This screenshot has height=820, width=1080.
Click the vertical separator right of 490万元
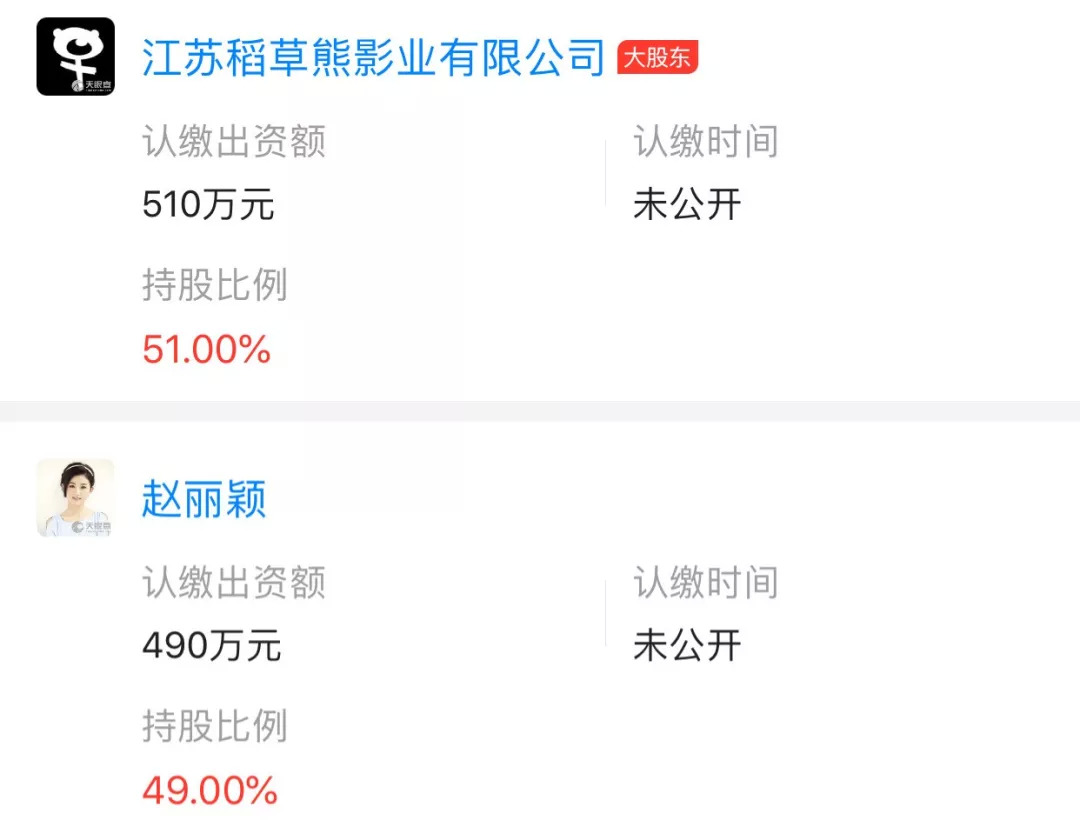[x=605, y=614]
